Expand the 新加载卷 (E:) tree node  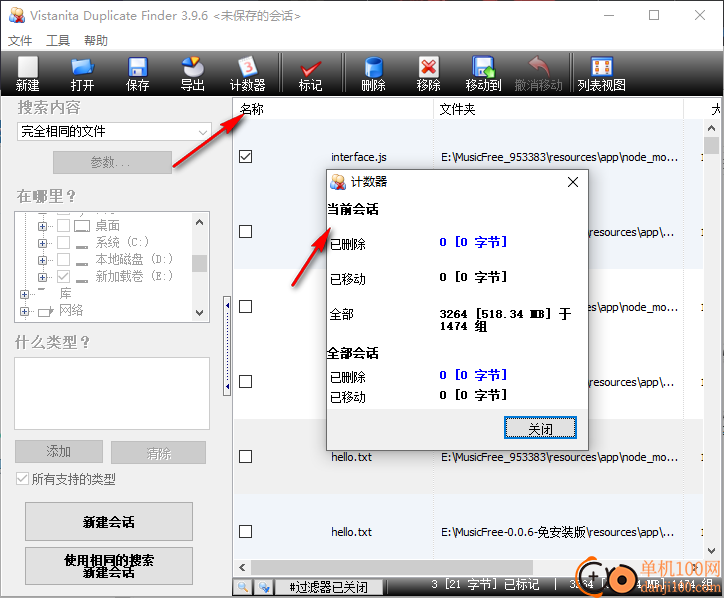42,278
